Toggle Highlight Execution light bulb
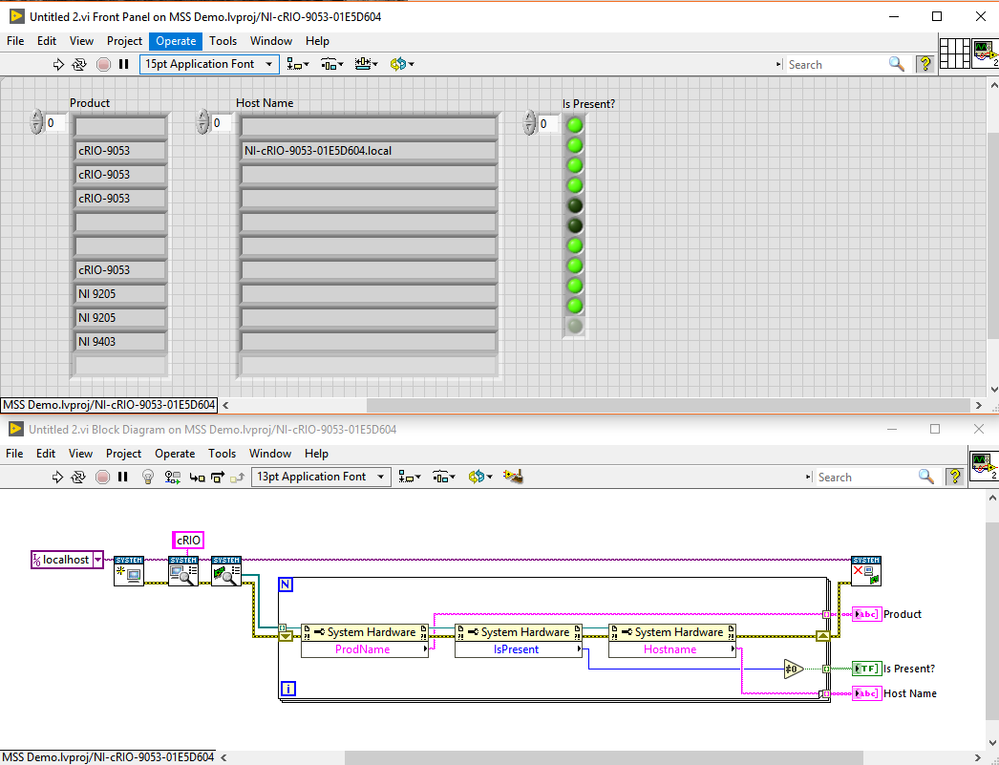999x765 pixels. (x=148, y=476)
